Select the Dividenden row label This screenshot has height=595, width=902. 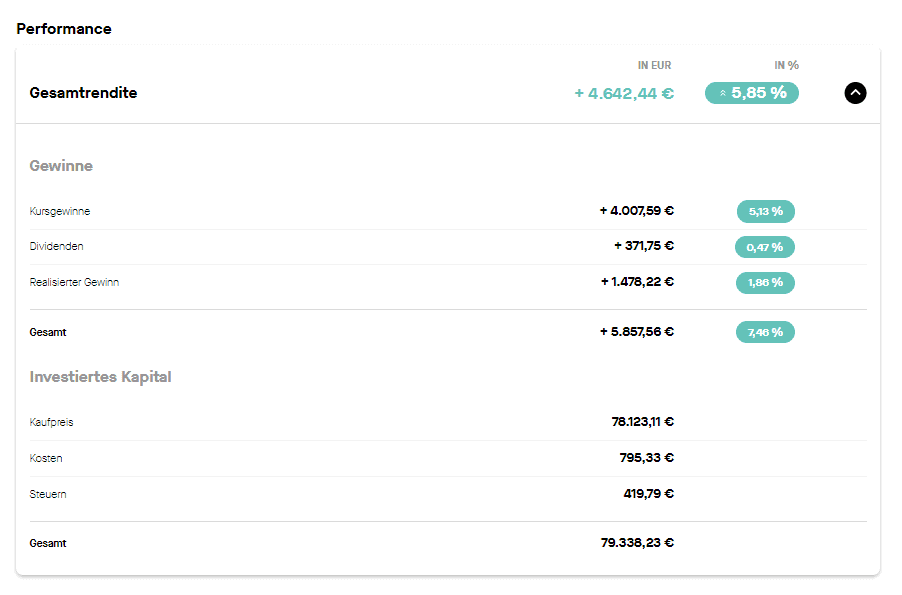[x=56, y=246]
